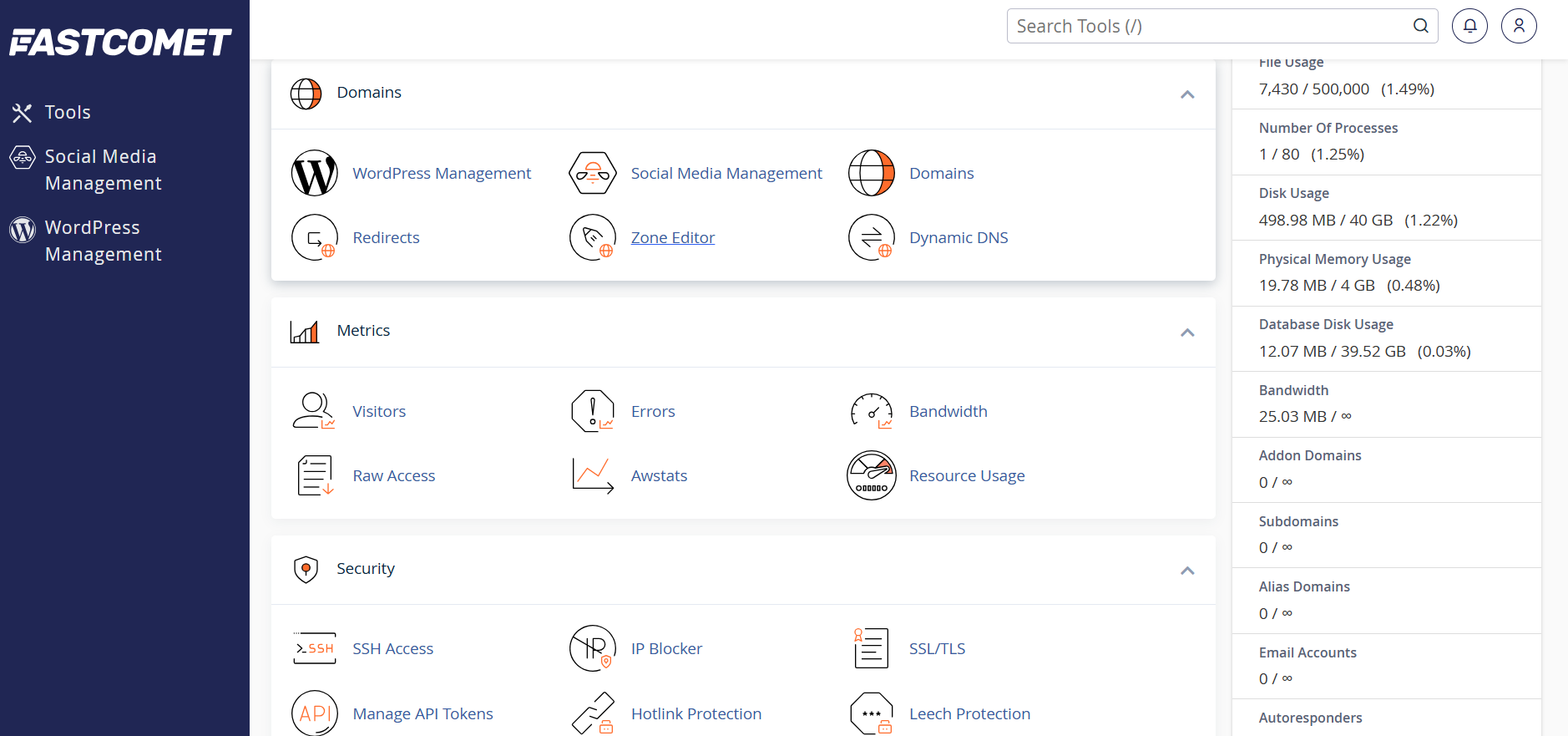This screenshot has width=1568, height=736.
Task: Focus the Search Tools input field
Action: click(1222, 26)
